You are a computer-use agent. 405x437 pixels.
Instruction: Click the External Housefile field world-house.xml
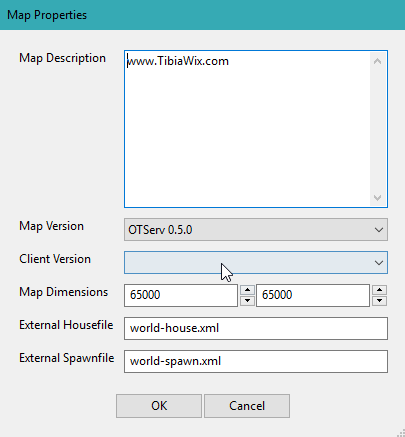tap(256, 328)
